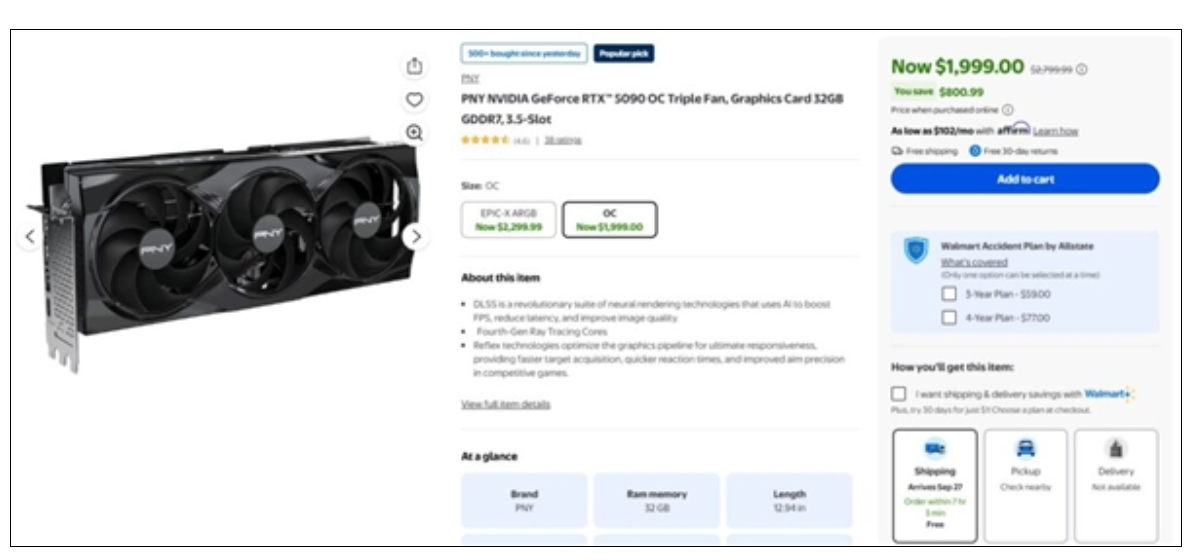Check the 4-Year Plan checkbox

coord(949,318)
